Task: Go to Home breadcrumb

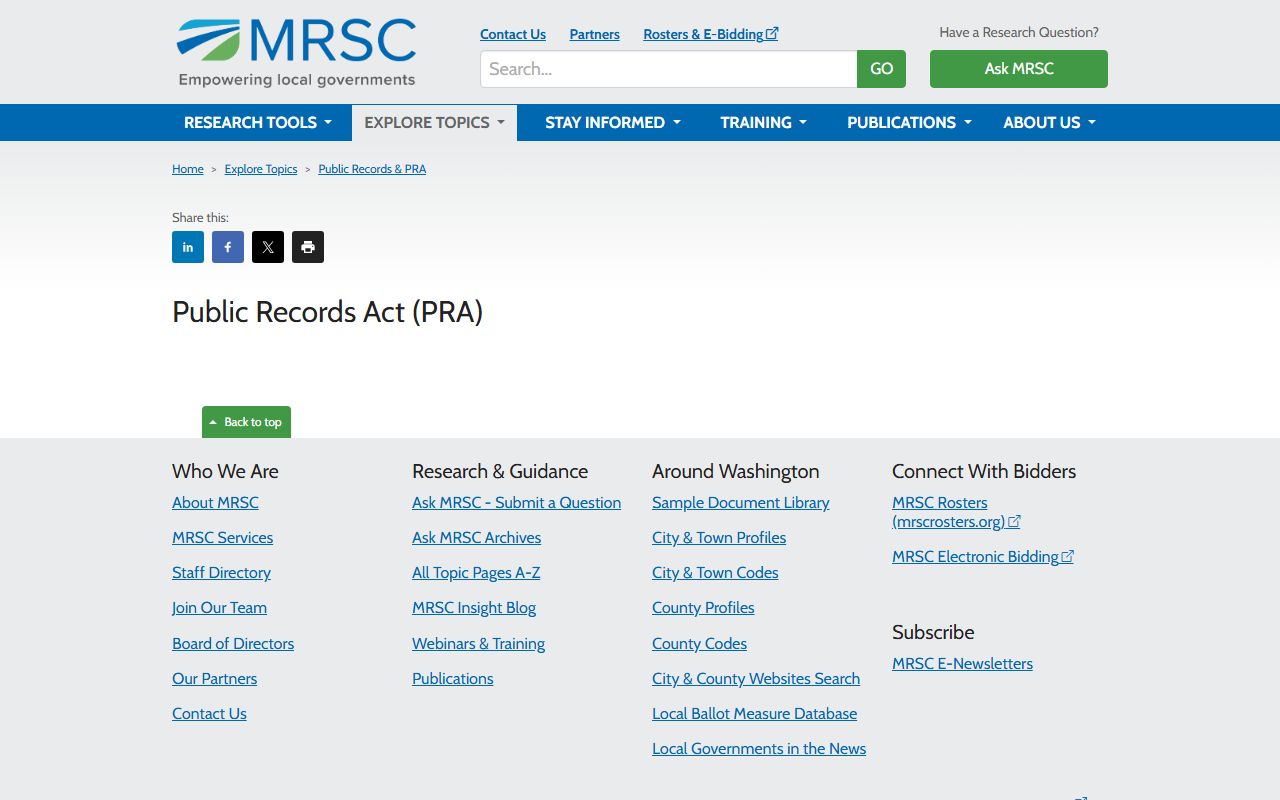Action: pyautogui.click(x=188, y=169)
